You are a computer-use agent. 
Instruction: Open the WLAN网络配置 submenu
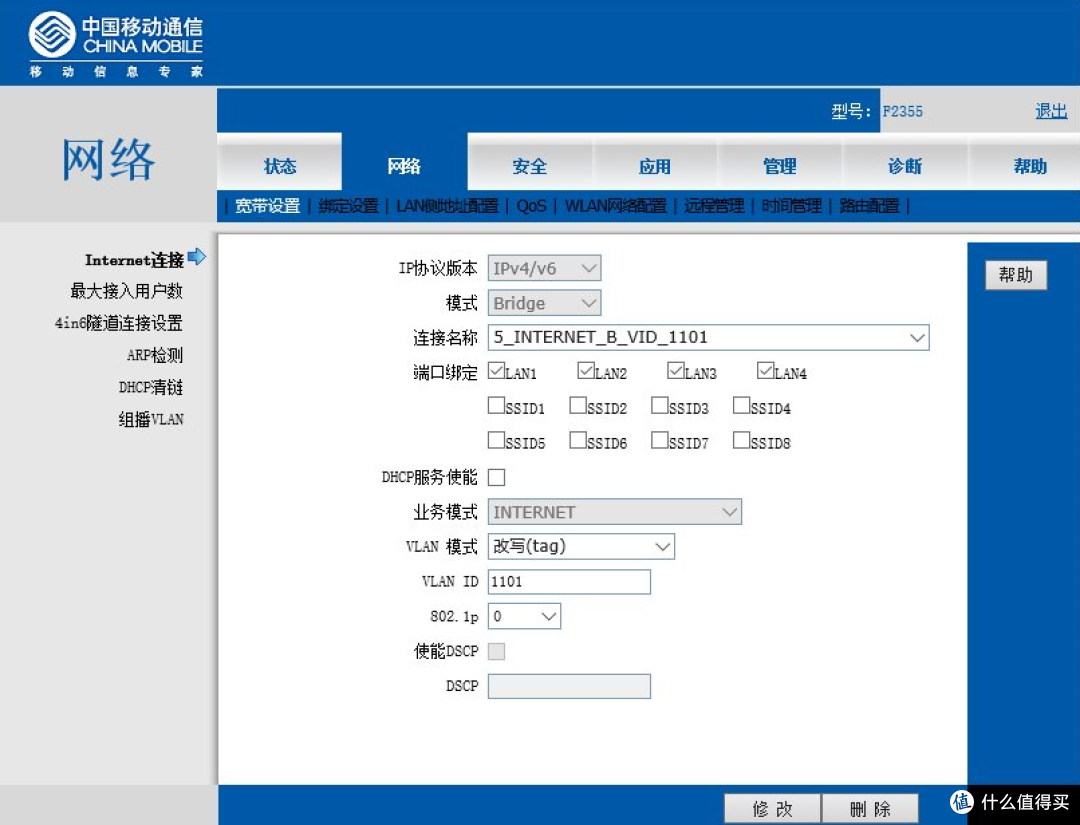(x=616, y=206)
